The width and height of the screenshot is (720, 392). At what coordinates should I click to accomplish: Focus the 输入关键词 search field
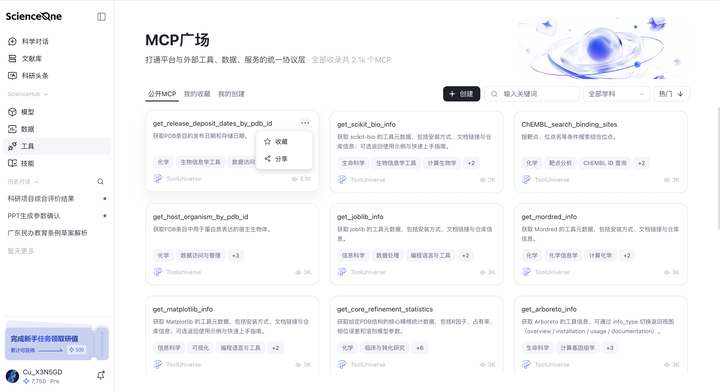point(532,94)
